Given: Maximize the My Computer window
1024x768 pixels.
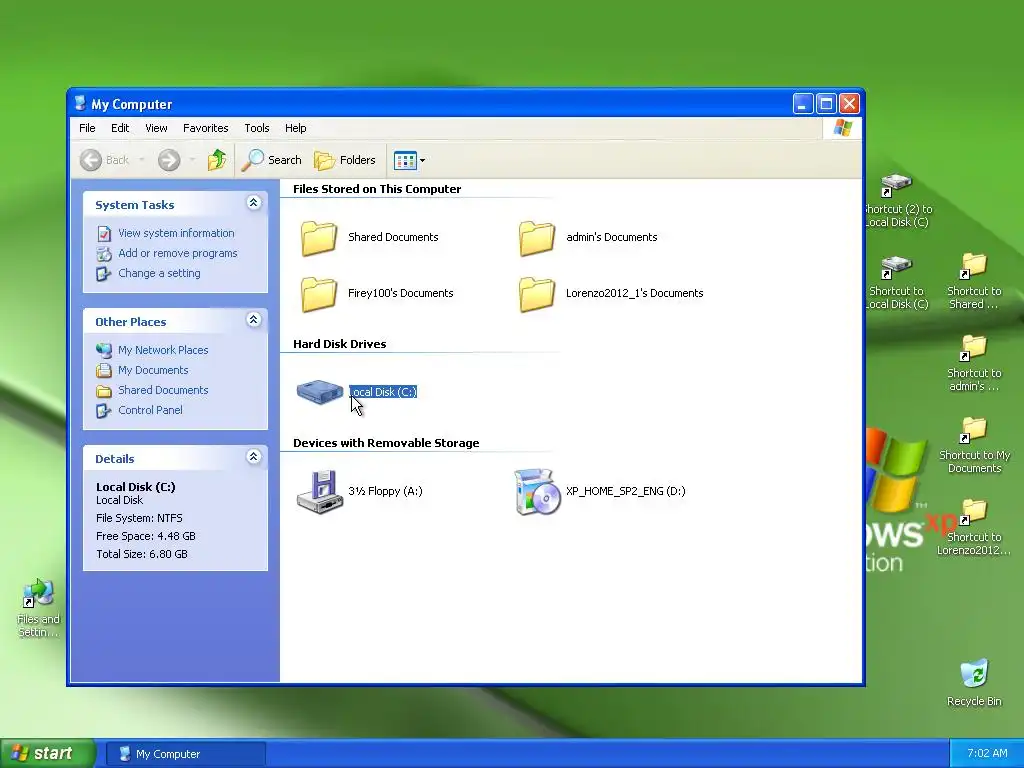Looking at the screenshot, I should point(826,103).
